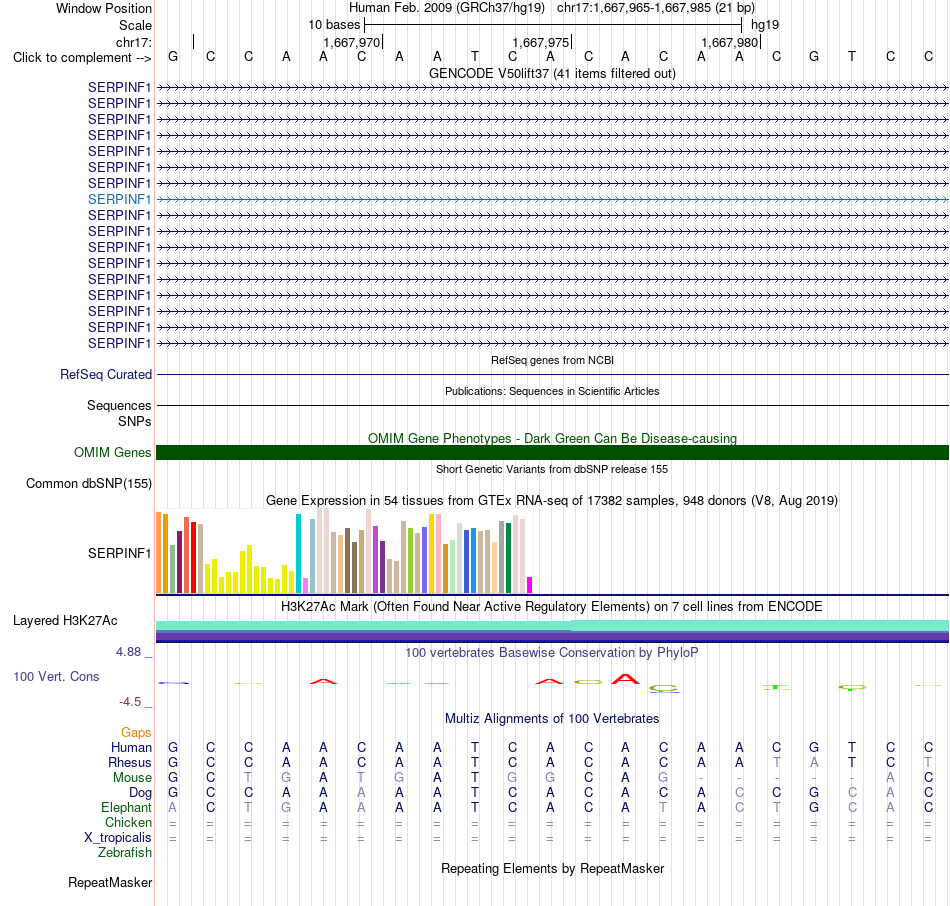Open the OMIM Gene Phenotypes track title
The height and width of the screenshot is (906, 950).
[x=552, y=438]
